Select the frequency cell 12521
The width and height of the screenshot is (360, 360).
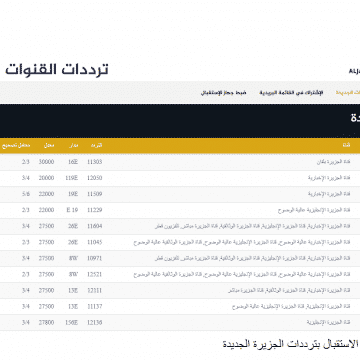pos(95,274)
